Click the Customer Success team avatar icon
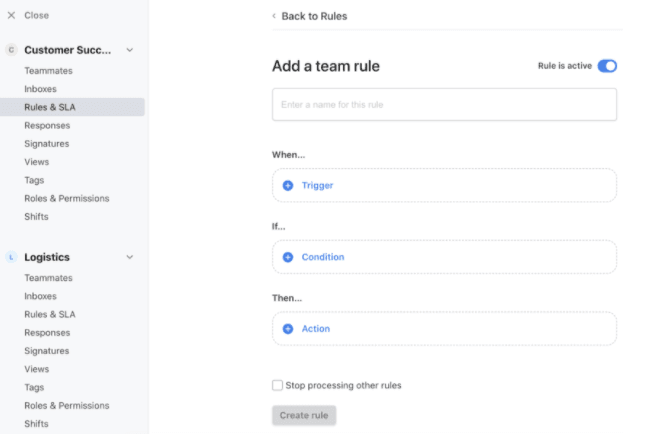The height and width of the screenshot is (441, 658). point(11,50)
